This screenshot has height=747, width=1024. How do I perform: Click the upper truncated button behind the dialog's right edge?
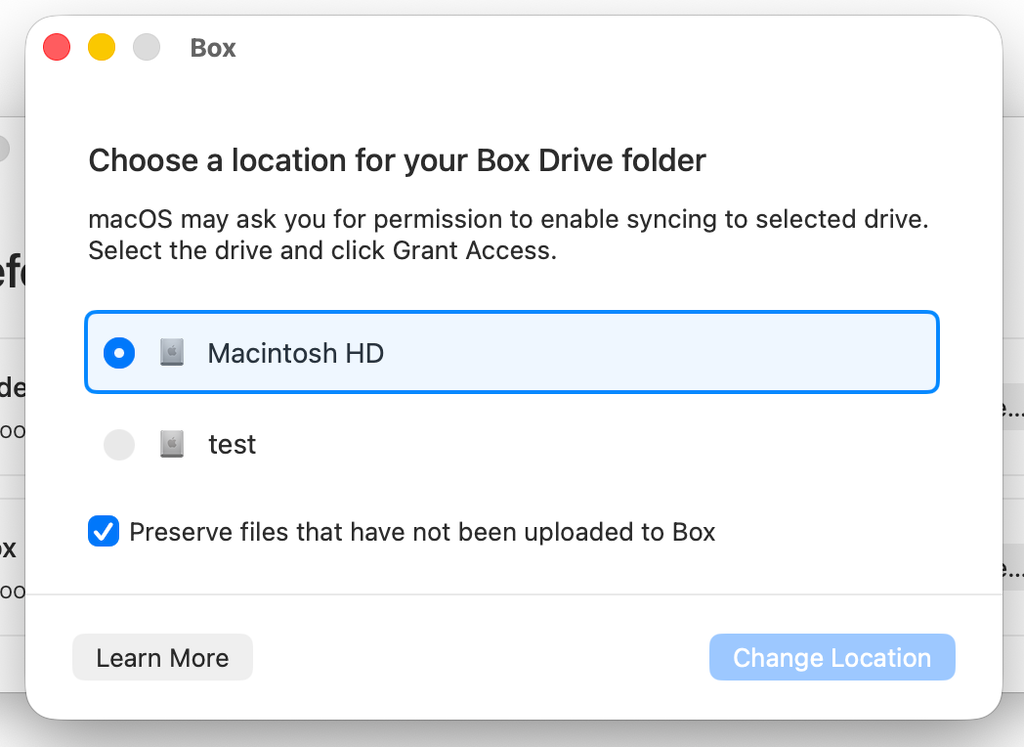1012,410
